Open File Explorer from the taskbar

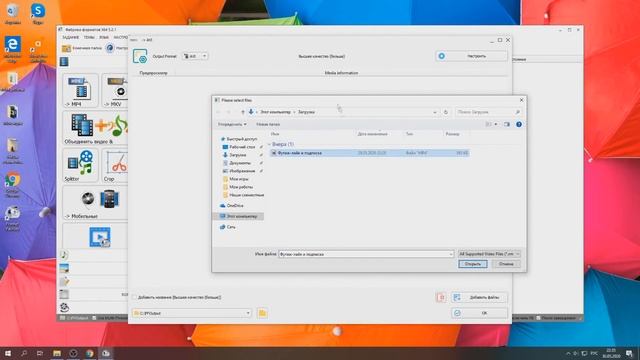point(57,353)
